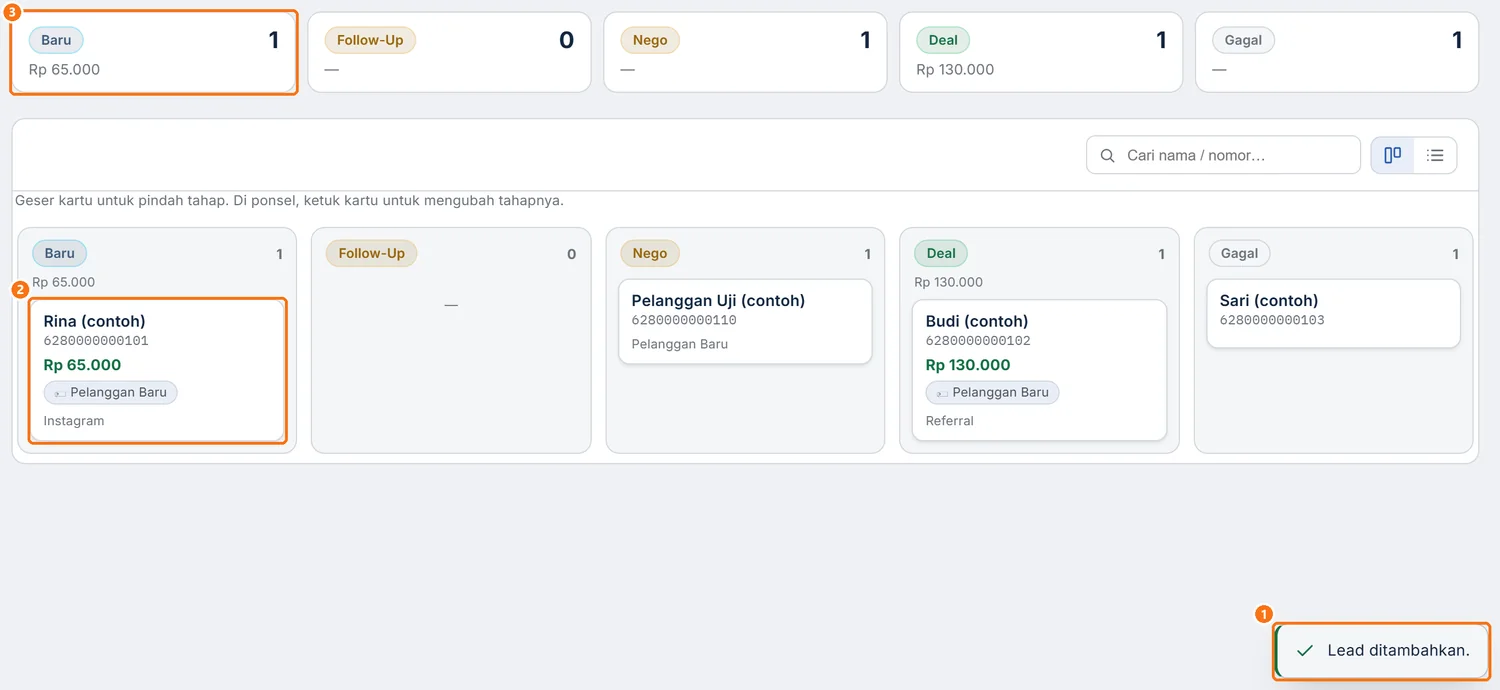Click the Follow-Up badge in the kanban column header
This screenshot has height=690, width=1500.
point(371,253)
